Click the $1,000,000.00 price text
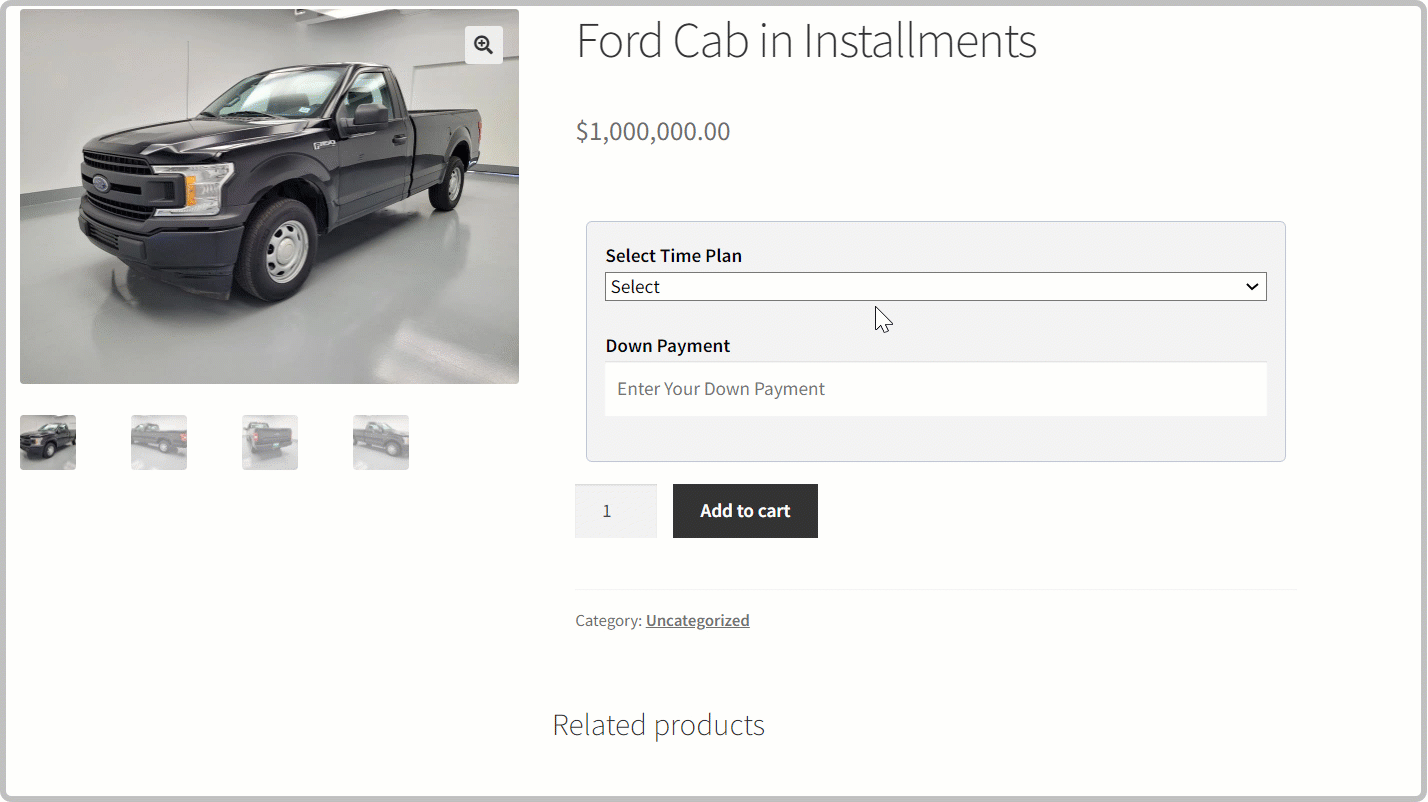Screen dimensions: 1428x802 pyautogui.click(x=653, y=131)
